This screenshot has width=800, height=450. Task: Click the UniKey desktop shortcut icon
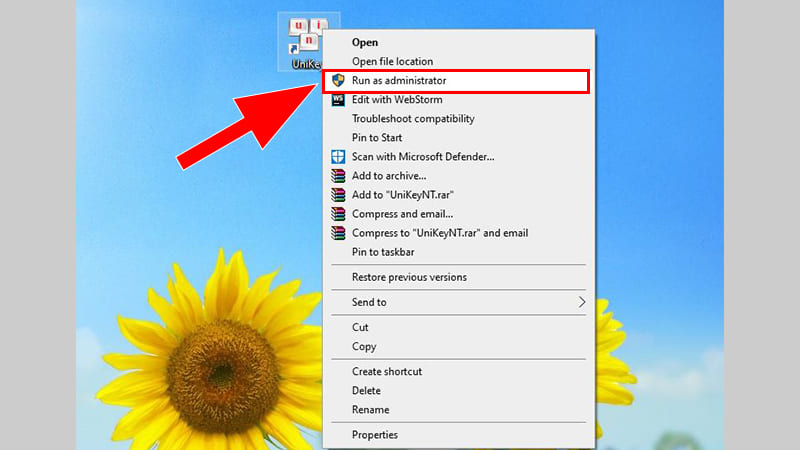(x=305, y=40)
